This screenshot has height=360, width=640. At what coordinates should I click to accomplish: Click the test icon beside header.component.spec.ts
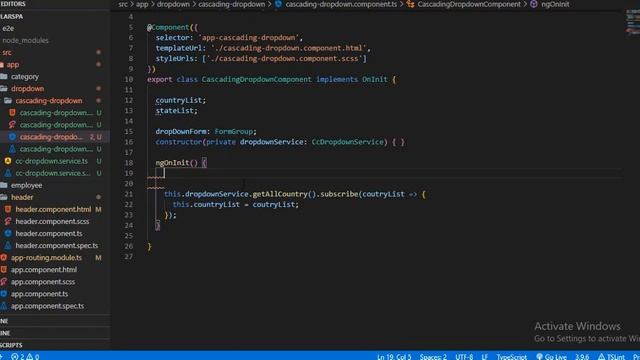[8, 245]
